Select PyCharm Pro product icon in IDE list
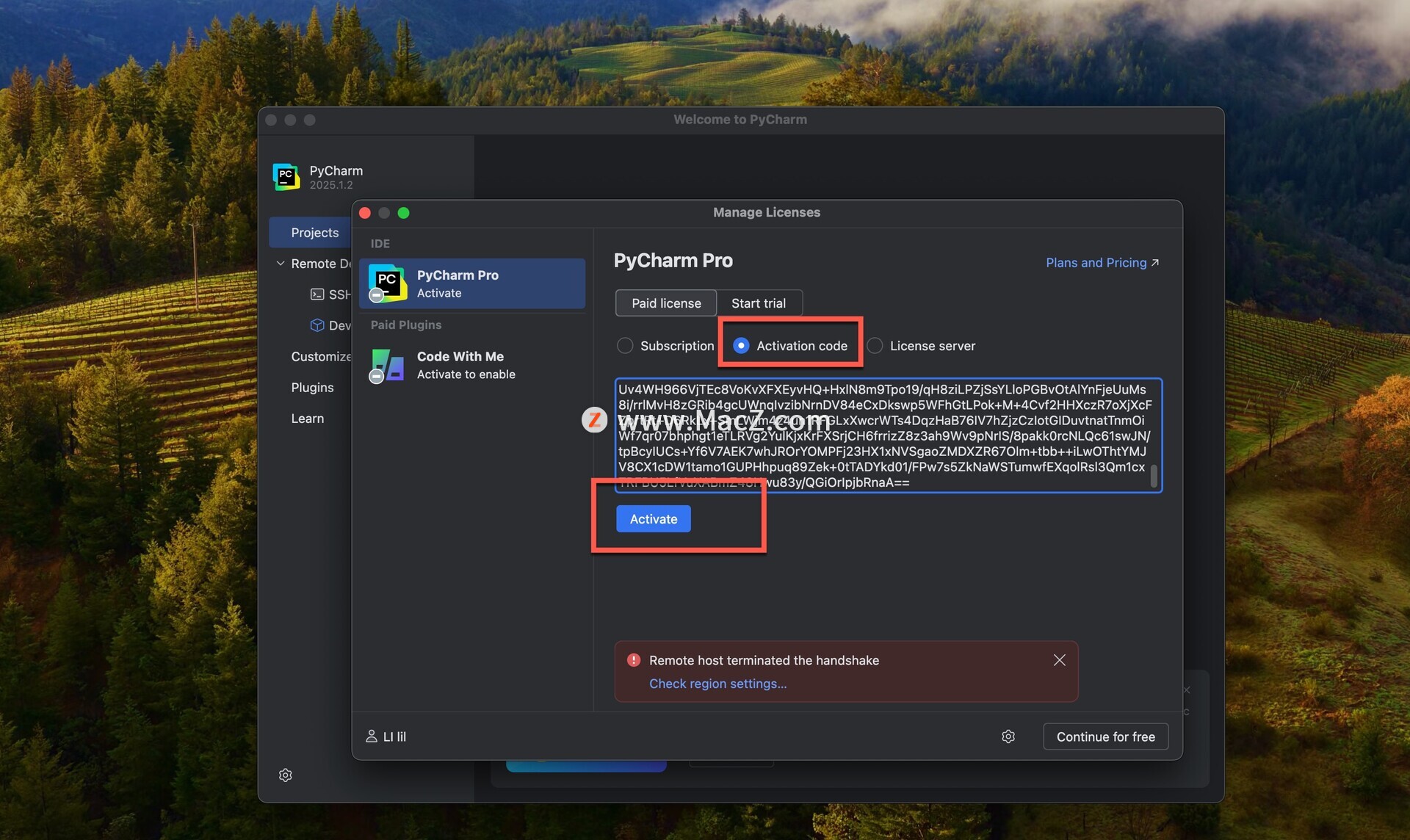Screen dimensions: 1410x840 [x=387, y=283]
